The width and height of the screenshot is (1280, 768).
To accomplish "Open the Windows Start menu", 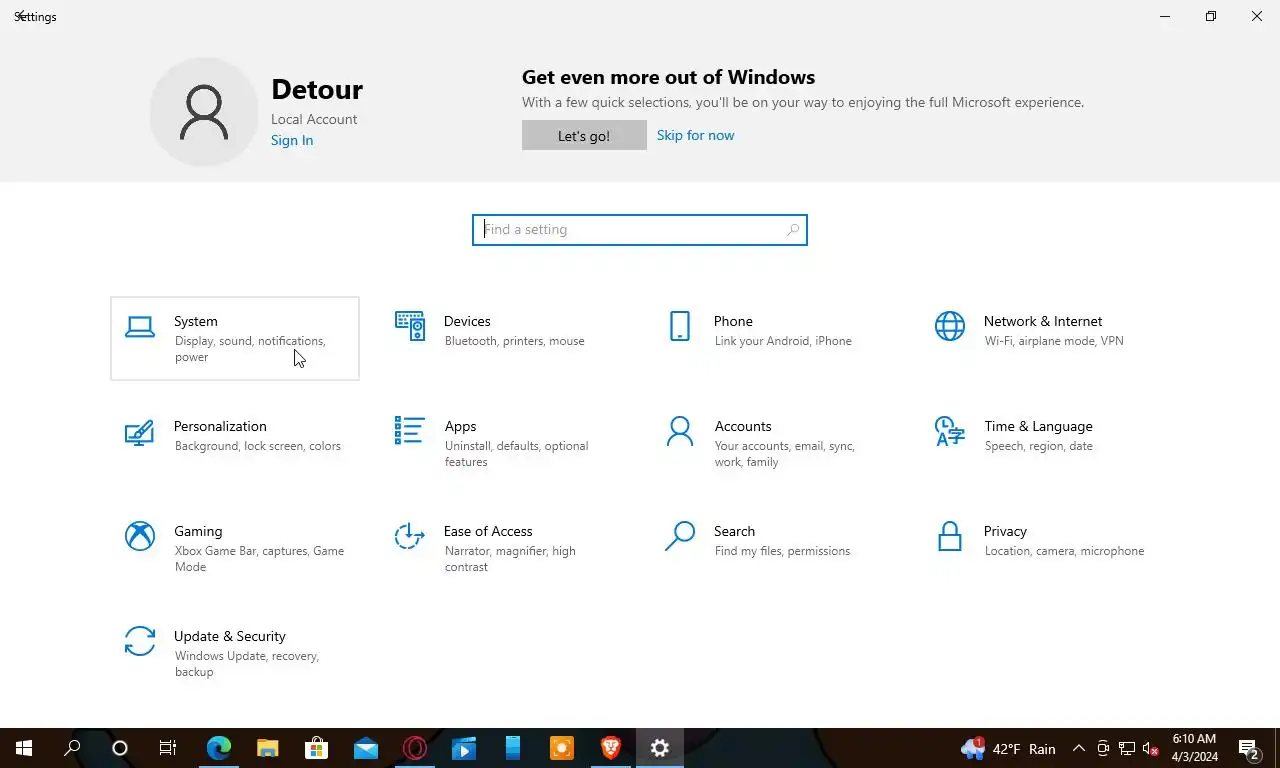I will (x=24, y=748).
